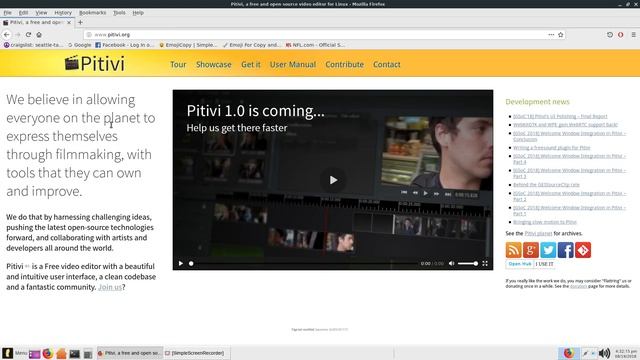Screen dimensions: 640x360
Task: Mute the video with the speaker icon
Action: point(451,264)
